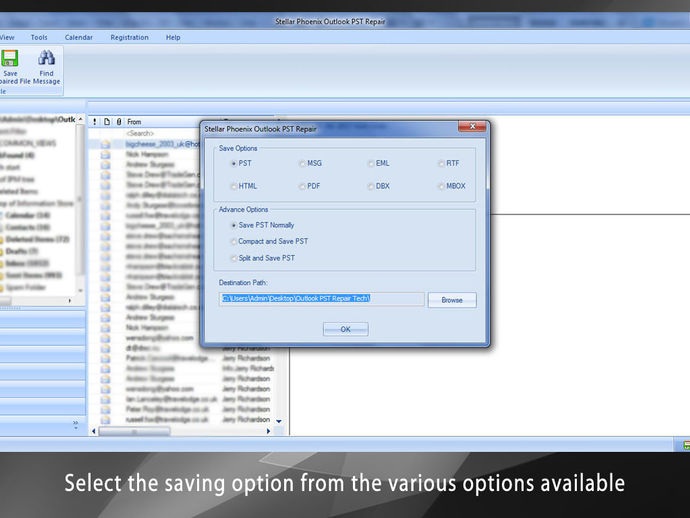
Task: Expand the navigation pane chevron button
Action: click(76, 425)
